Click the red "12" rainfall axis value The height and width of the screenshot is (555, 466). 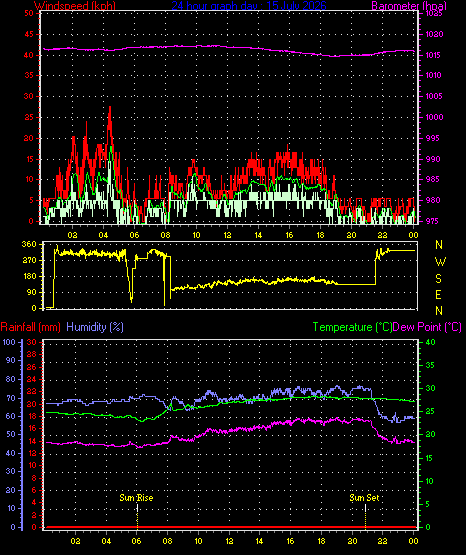click(32, 453)
